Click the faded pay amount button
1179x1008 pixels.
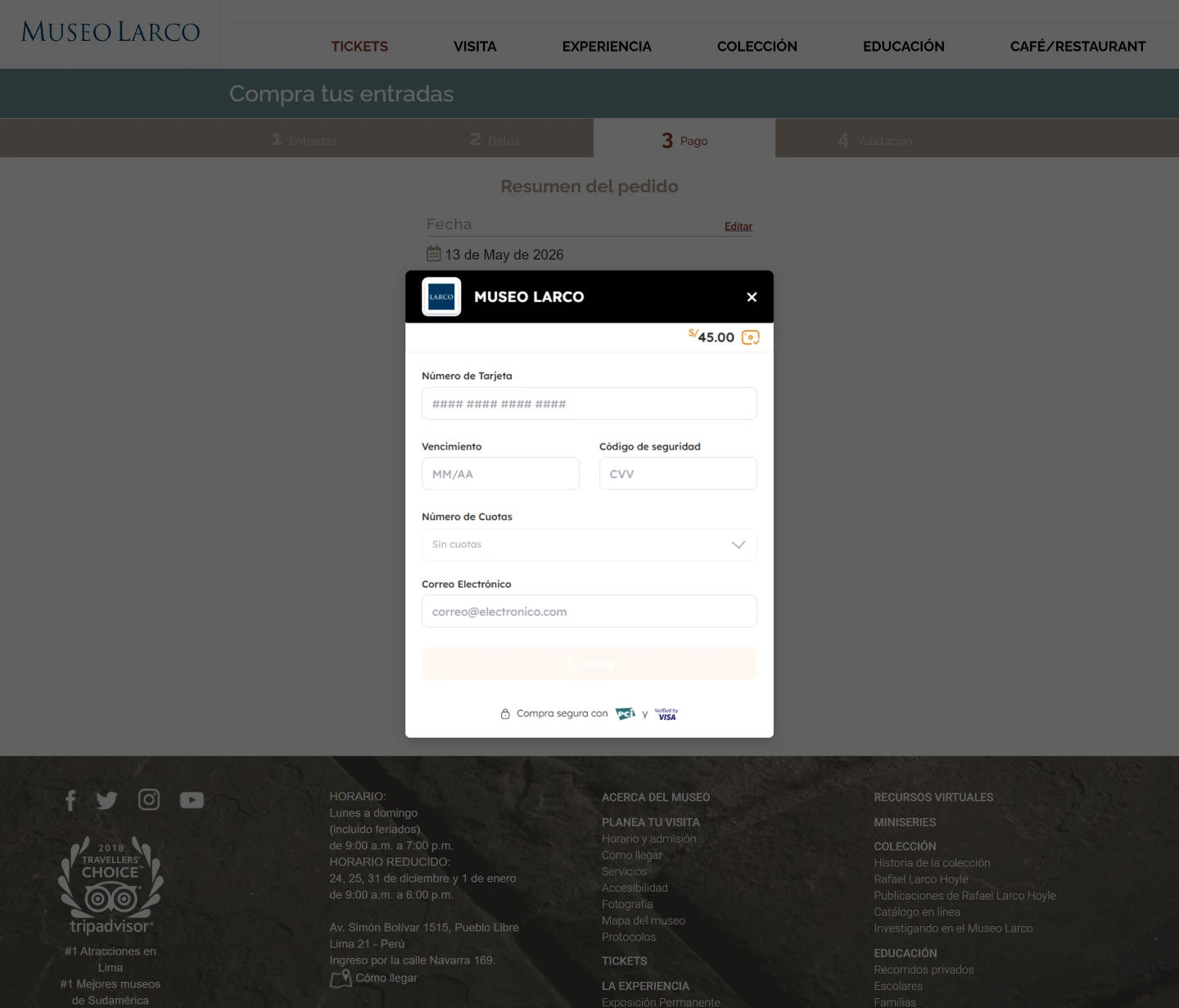589,664
